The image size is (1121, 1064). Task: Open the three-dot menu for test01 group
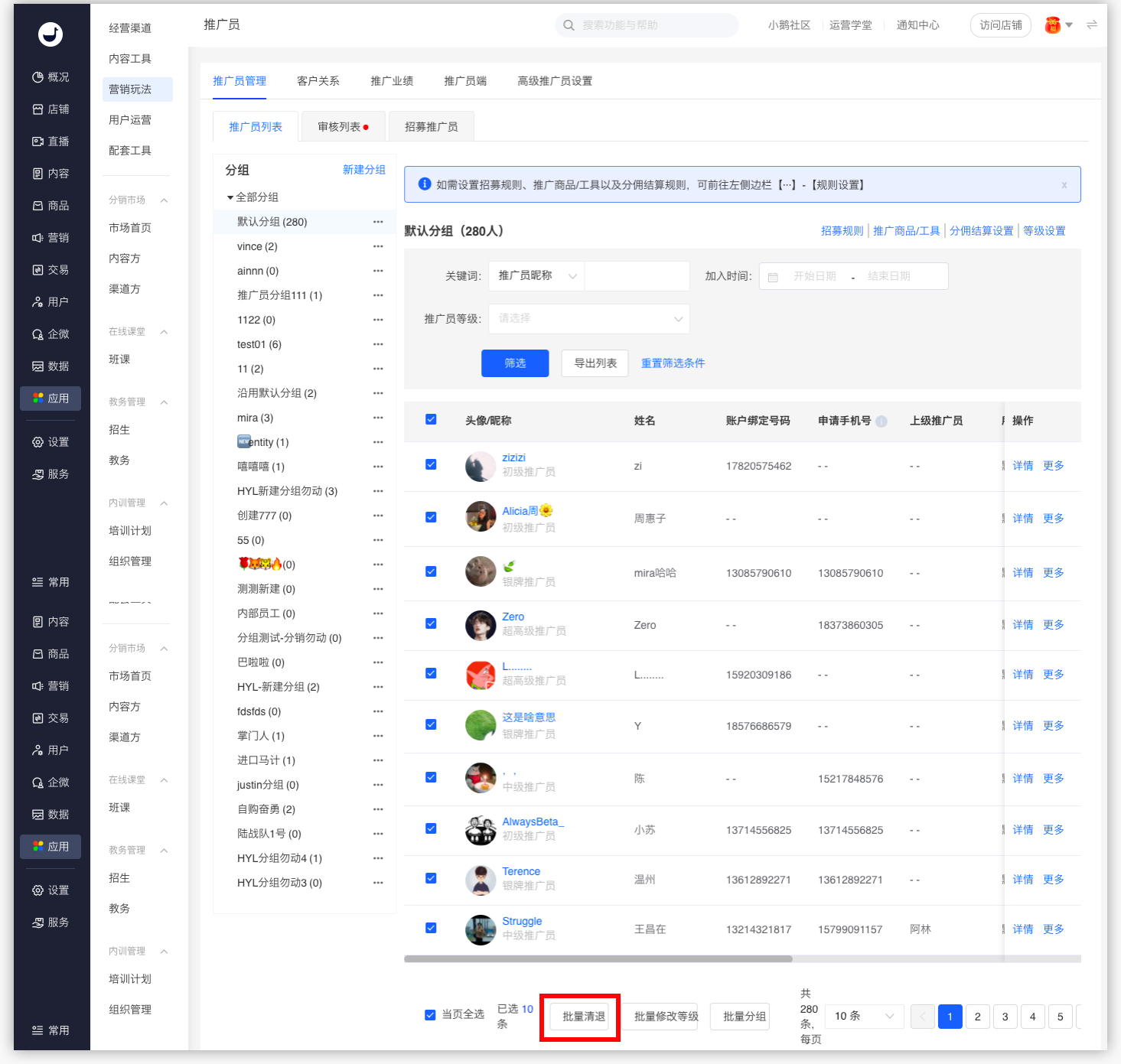[378, 344]
